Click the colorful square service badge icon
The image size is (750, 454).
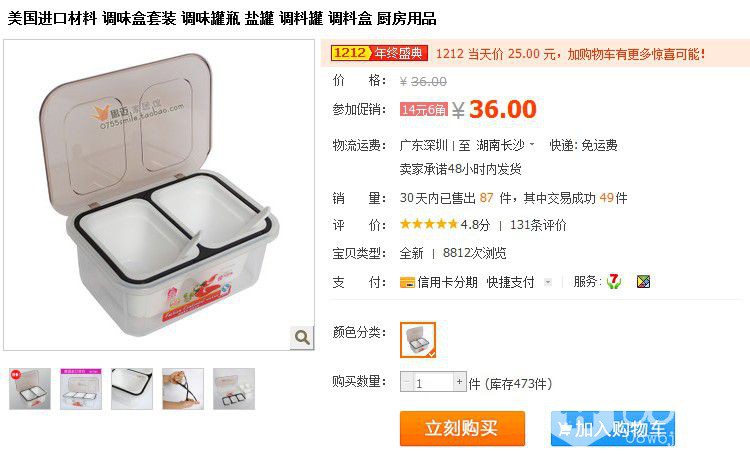[x=643, y=281]
